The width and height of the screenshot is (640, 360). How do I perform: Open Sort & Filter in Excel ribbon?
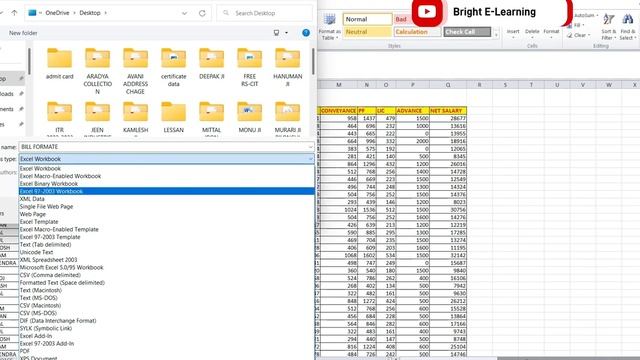click(x=608, y=27)
